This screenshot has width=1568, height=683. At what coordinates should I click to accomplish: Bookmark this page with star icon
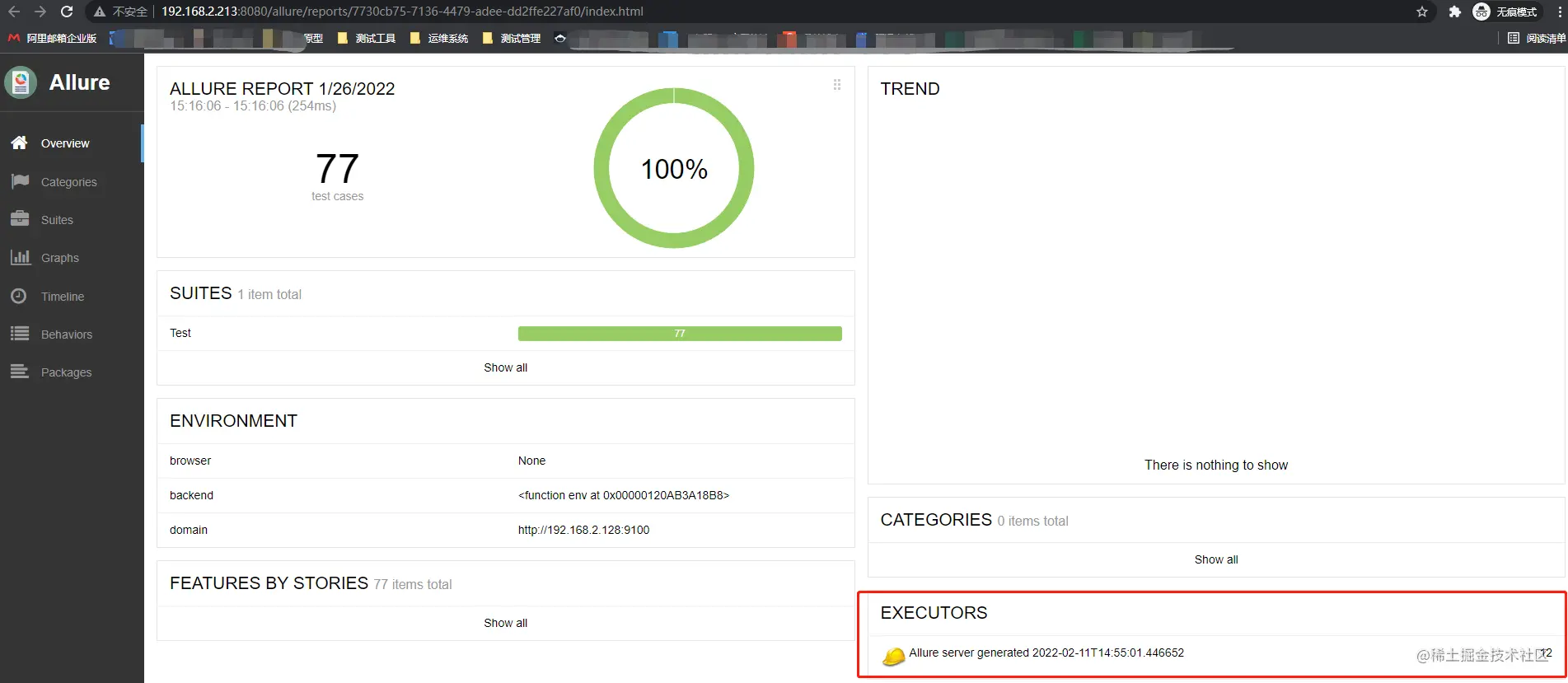pos(1422,12)
